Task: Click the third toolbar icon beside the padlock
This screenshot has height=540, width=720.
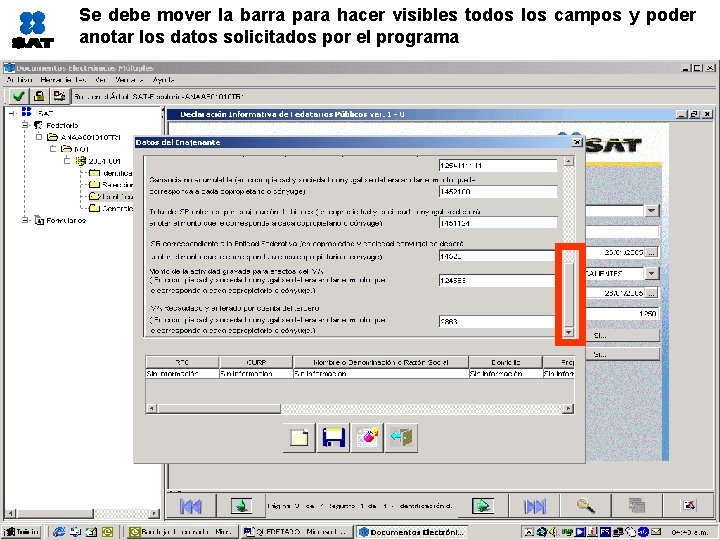Action: [59, 96]
